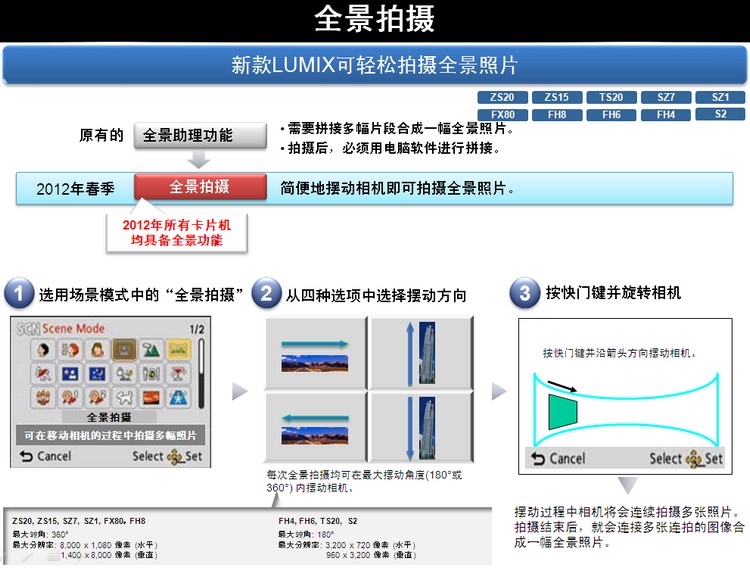Screen dimensions: 750x571
Task: Click the spec line ZS20, ZS15, SZ7, SZ1, FX80, FH8
Action: coord(79,521)
